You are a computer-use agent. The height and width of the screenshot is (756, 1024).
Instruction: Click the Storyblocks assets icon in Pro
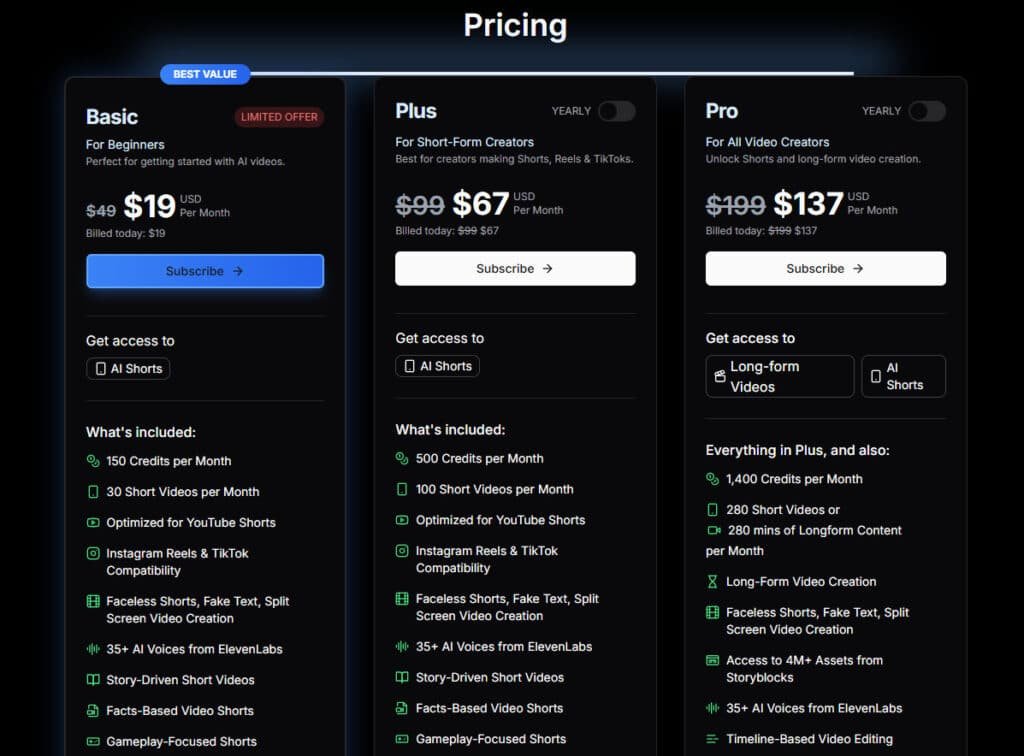point(712,661)
